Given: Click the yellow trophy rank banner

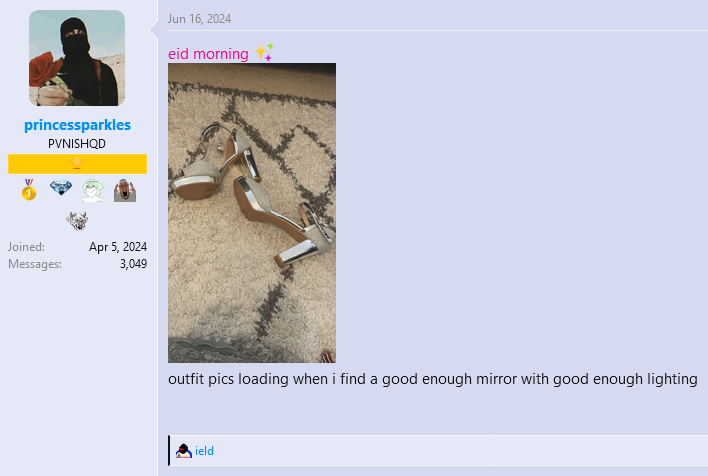Looking at the screenshot, I should (77, 164).
